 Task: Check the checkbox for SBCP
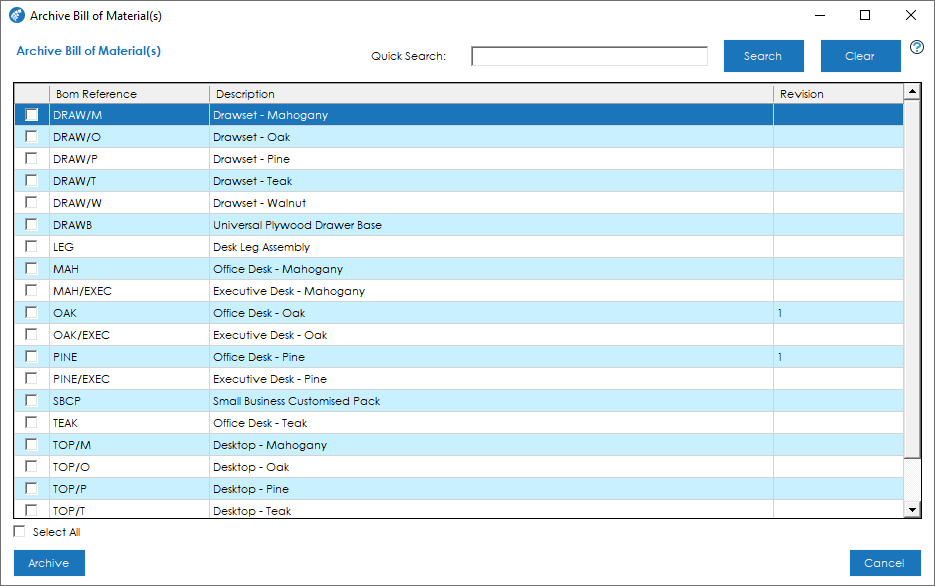click(30, 400)
